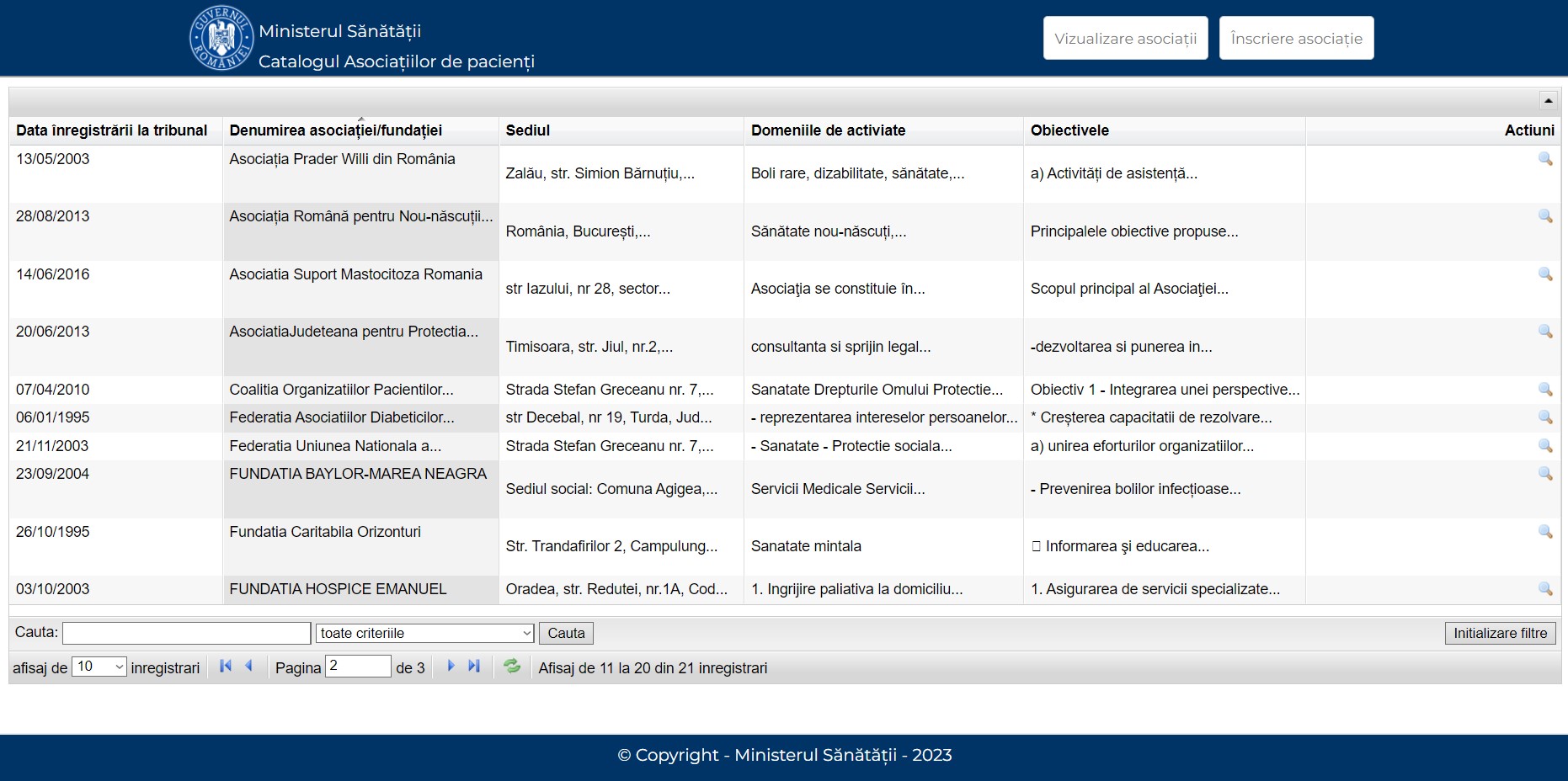
Task: View details of Fundatia Caritabila Orizonturi
Action: 1545,532
